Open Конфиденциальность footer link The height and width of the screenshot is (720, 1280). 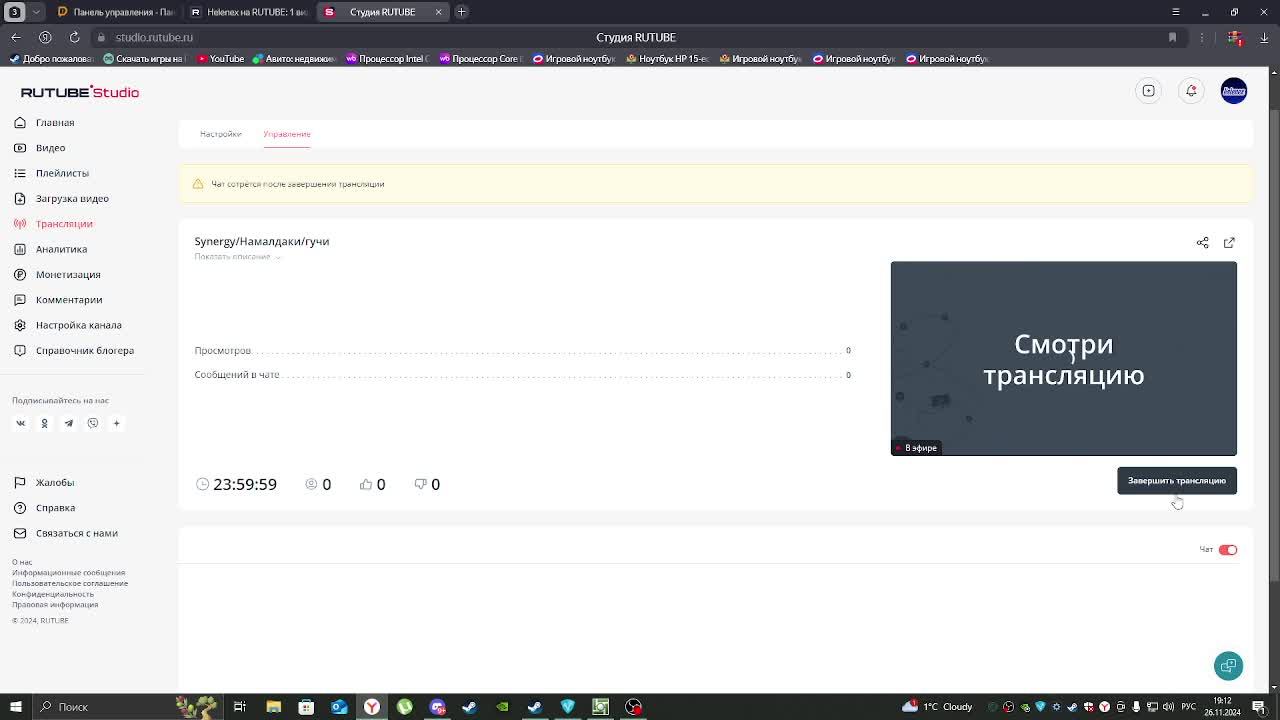click(x=53, y=594)
